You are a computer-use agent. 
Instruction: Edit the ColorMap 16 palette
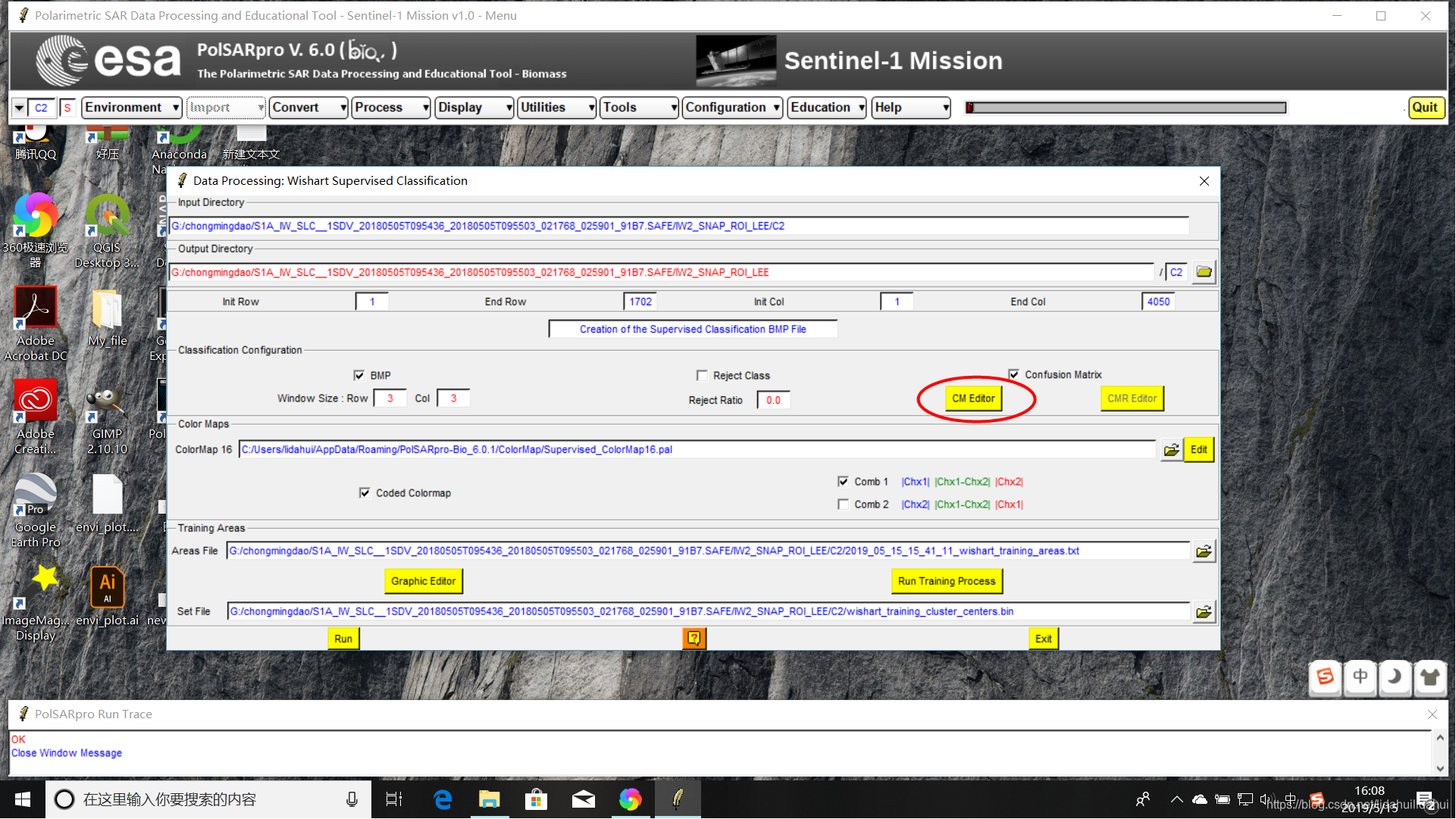(1198, 450)
